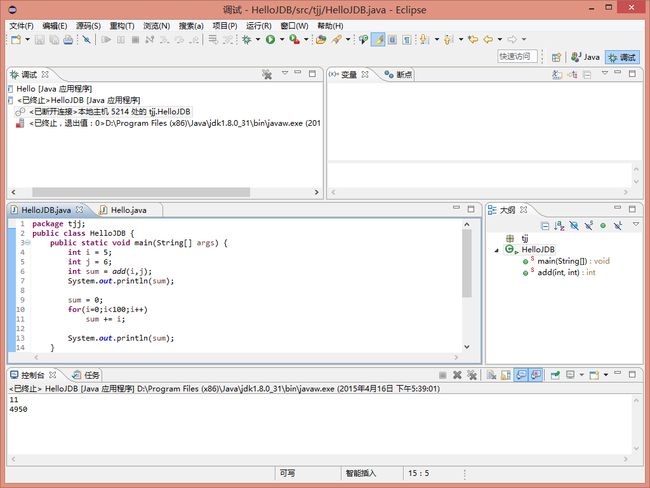
Task: Switch to the 任务 tab
Action: pyautogui.click(x=86, y=375)
